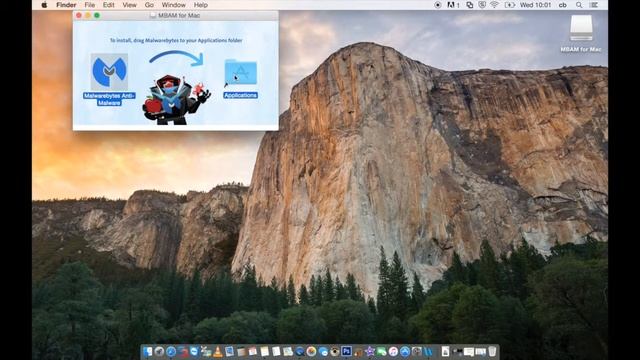Open the File menu

89,5
